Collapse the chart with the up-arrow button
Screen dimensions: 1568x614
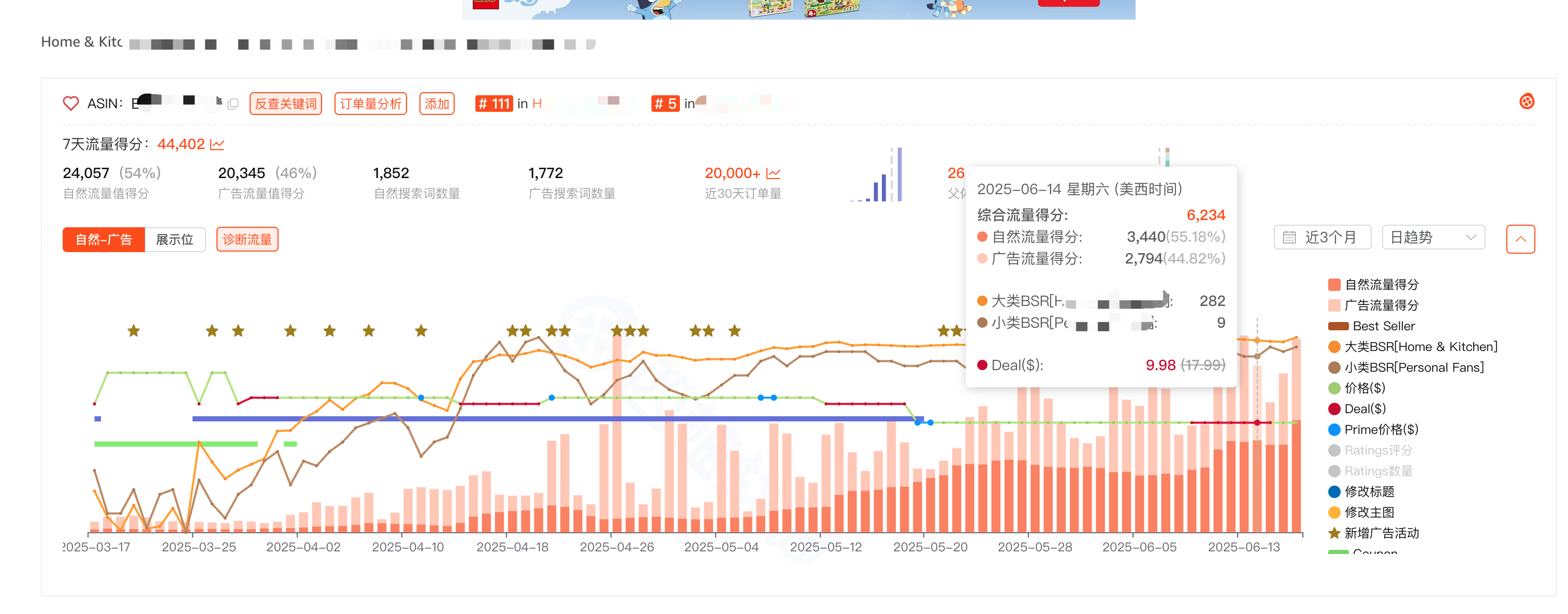click(1520, 239)
